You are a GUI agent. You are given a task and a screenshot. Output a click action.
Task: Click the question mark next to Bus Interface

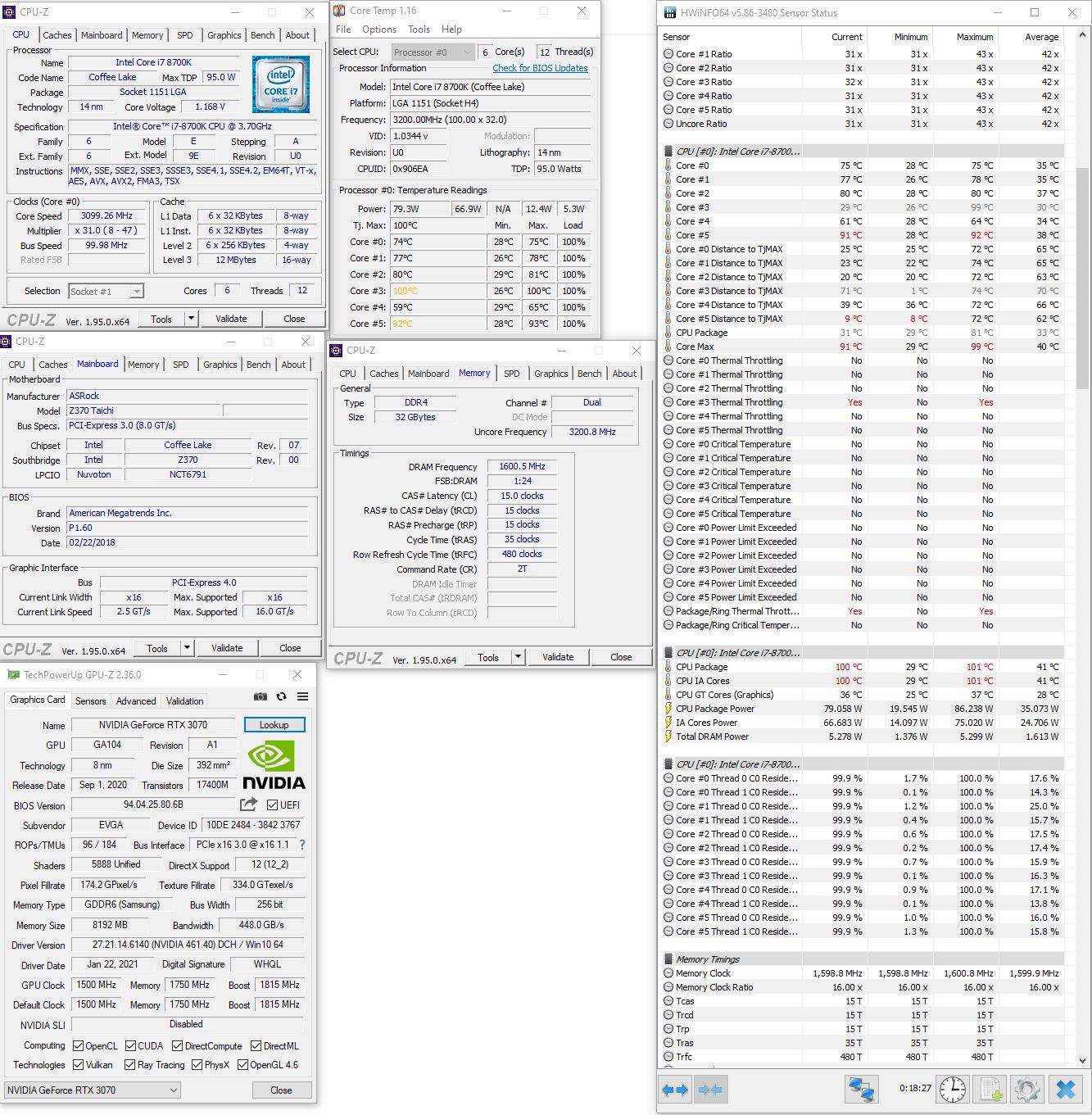click(x=301, y=845)
